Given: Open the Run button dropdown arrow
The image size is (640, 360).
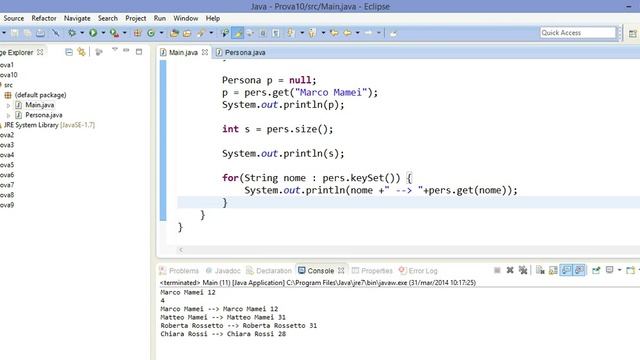Looking at the screenshot, I should [103, 33].
